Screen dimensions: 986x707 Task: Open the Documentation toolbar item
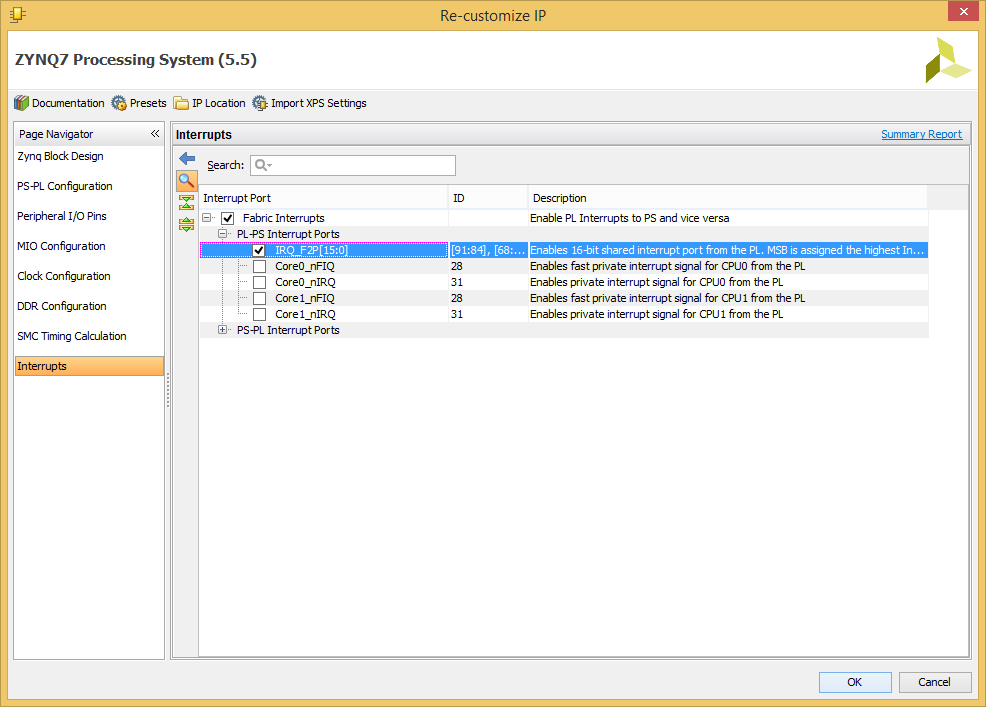(59, 103)
